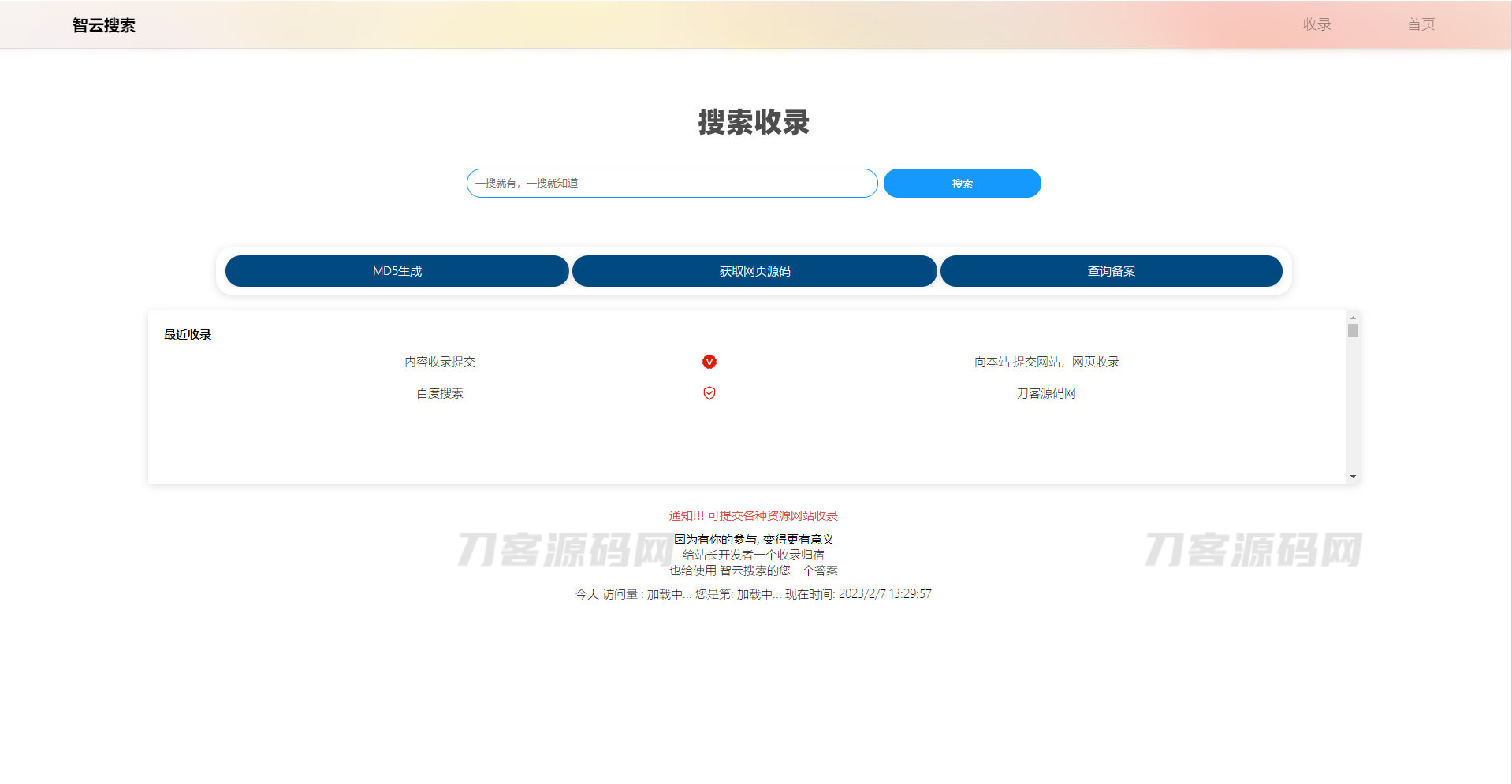Open the MD5生成 tool
The height and width of the screenshot is (784, 1512).
click(x=397, y=270)
